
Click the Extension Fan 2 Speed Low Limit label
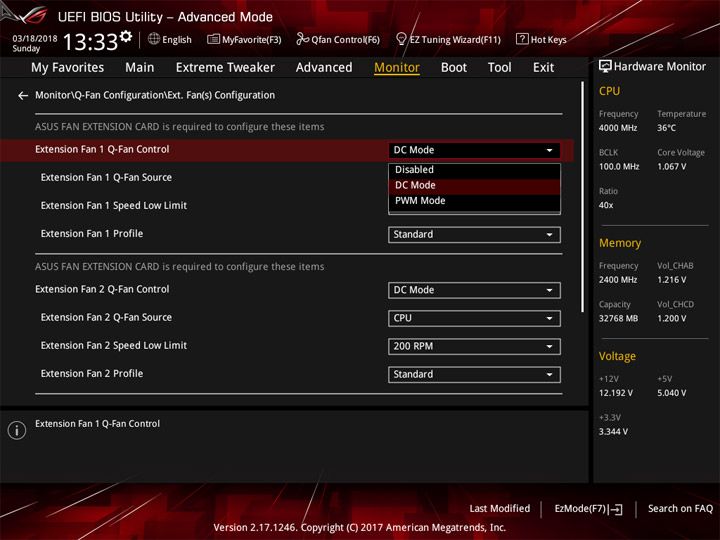click(113, 346)
